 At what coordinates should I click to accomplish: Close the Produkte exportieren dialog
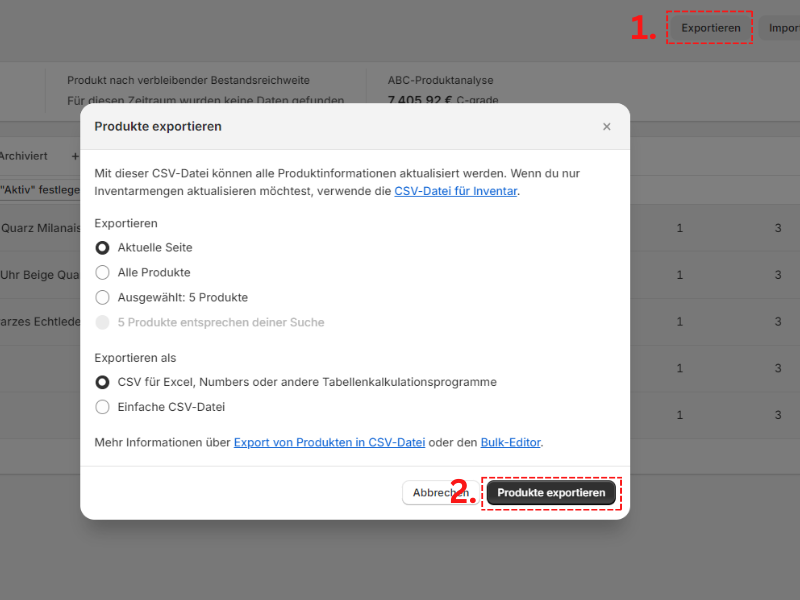pyautogui.click(x=606, y=126)
